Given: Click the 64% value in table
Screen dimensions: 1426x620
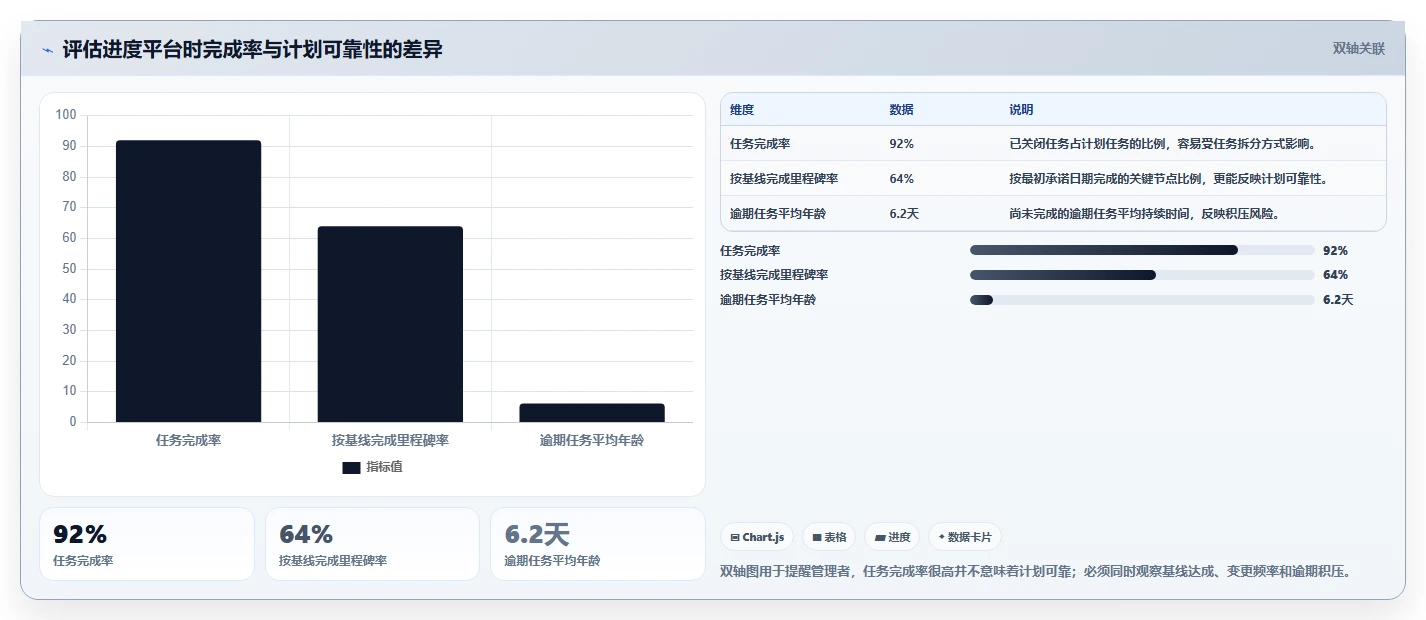Looking at the screenshot, I should click(901, 179).
